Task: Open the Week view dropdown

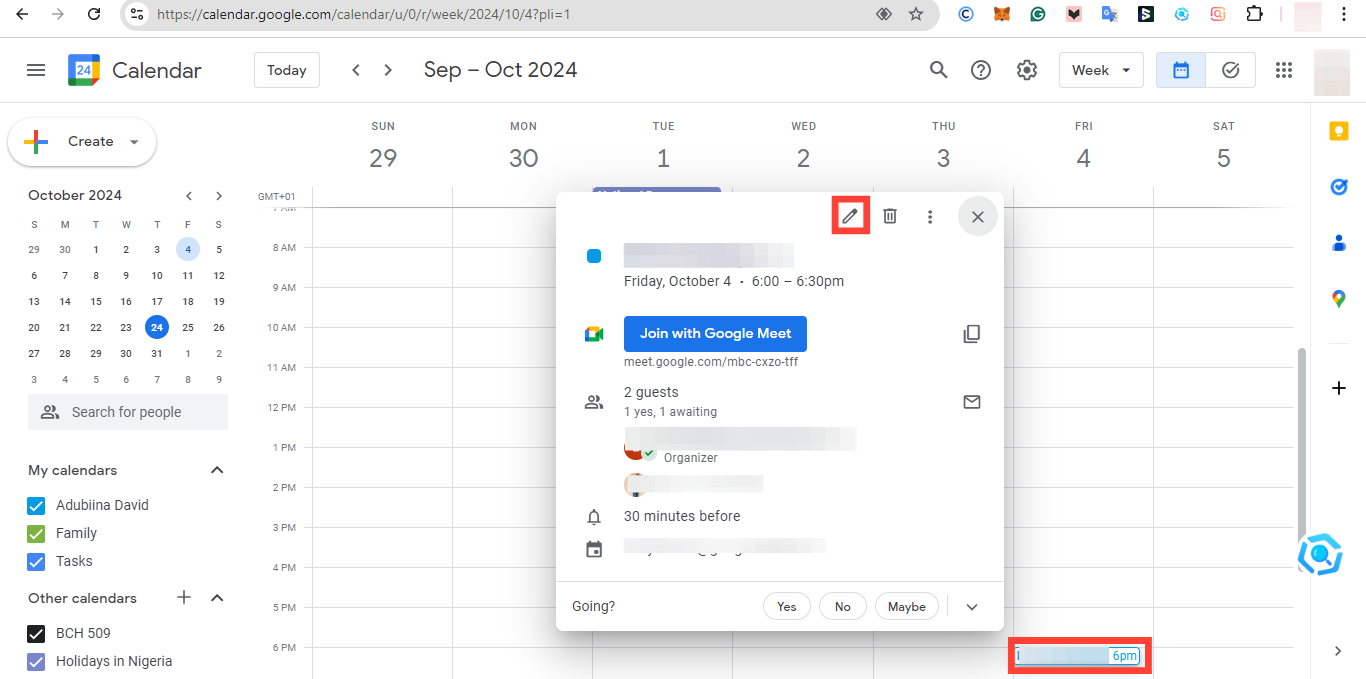Action: (x=1101, y=70)
